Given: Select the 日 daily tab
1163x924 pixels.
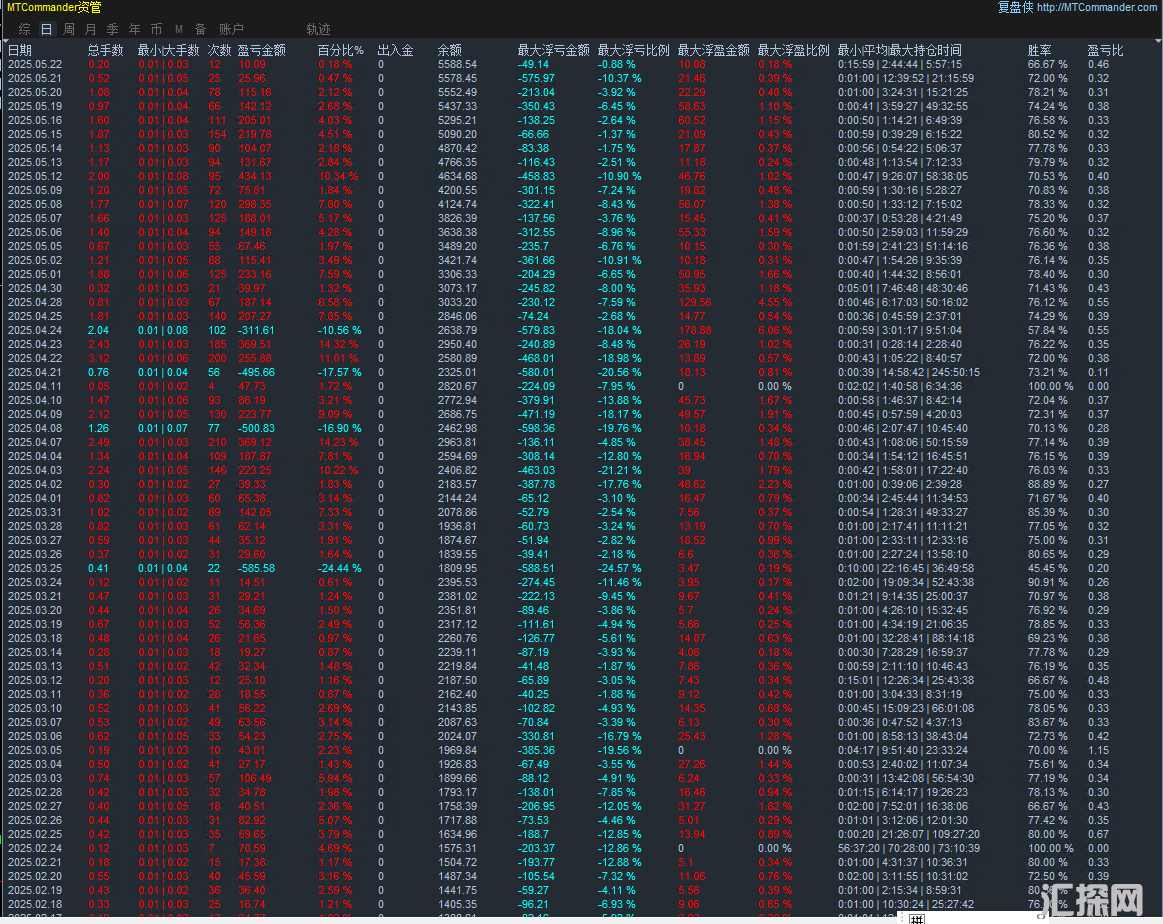Looking at the screenshot, I should point(46,29).
